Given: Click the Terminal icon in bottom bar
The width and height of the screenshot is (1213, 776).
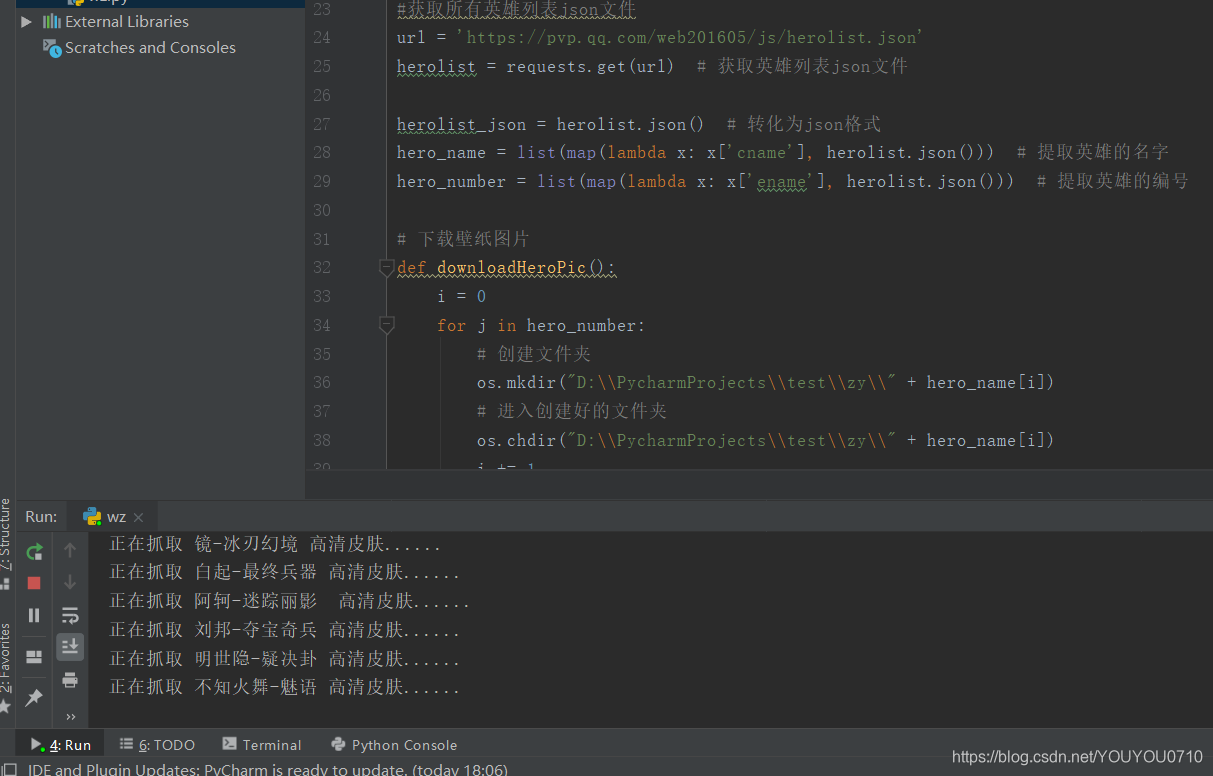Looking at the screenshot, I should [x=230, y=744].
